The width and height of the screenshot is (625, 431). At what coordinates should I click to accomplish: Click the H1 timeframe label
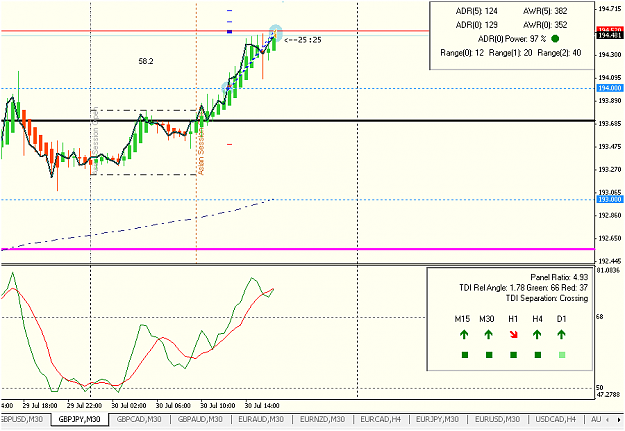[x=513, y=319]
